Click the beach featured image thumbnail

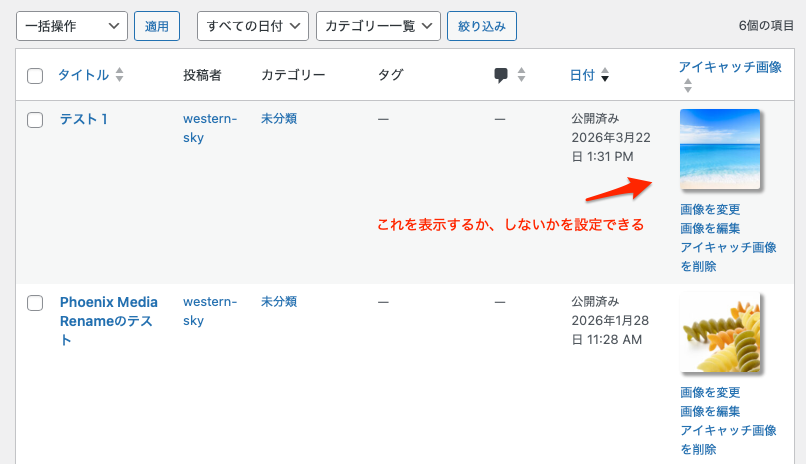click(719, 149)
